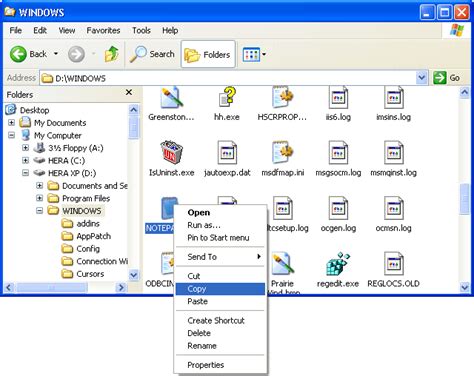Expand the HERA (C:) drive node
The height and width of the screenshot is (376, 474).
[x=25, y=160]
